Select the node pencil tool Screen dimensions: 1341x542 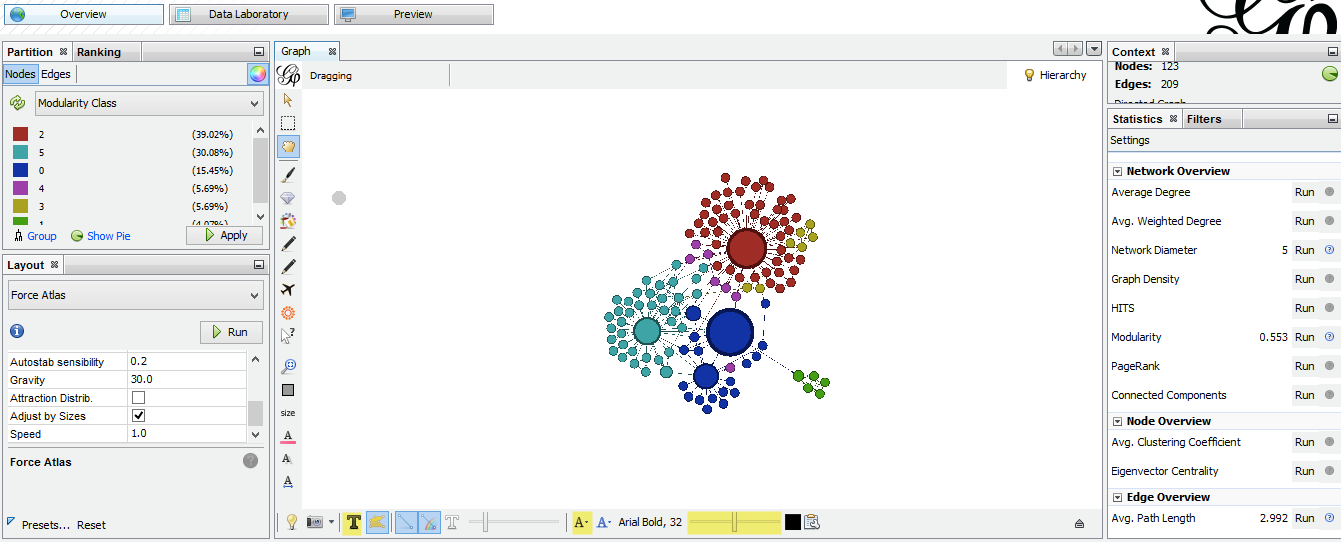point(288,243)
